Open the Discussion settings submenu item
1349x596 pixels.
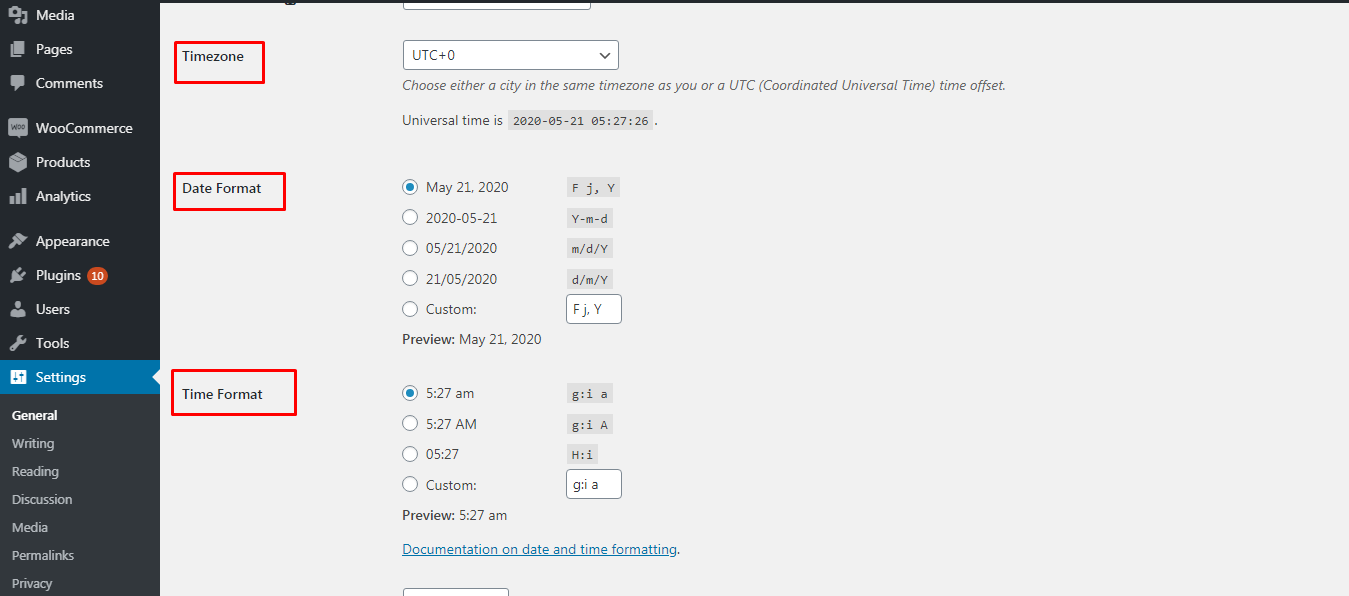point(42,499)
